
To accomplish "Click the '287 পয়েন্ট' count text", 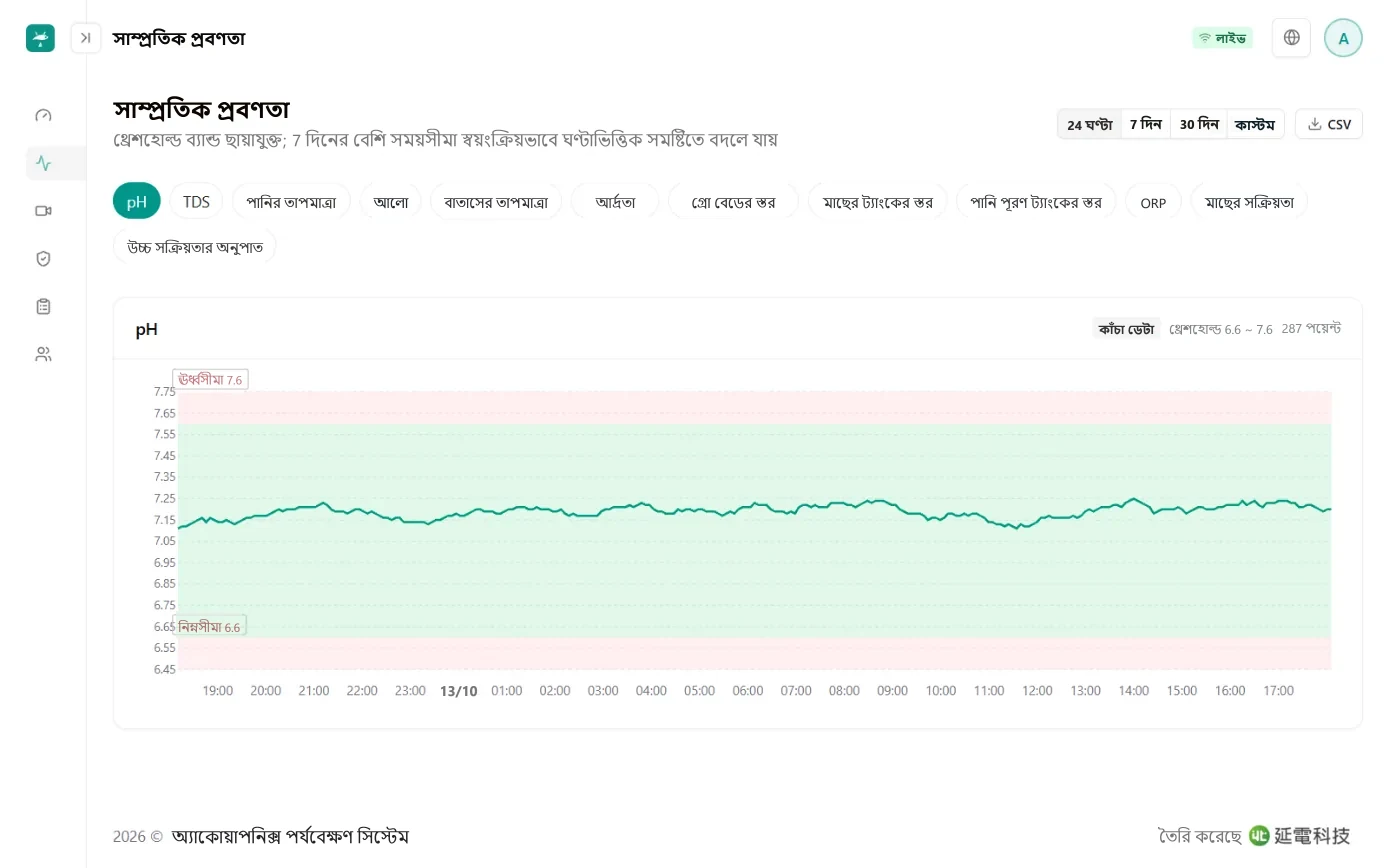I will tap(1311, 329).
